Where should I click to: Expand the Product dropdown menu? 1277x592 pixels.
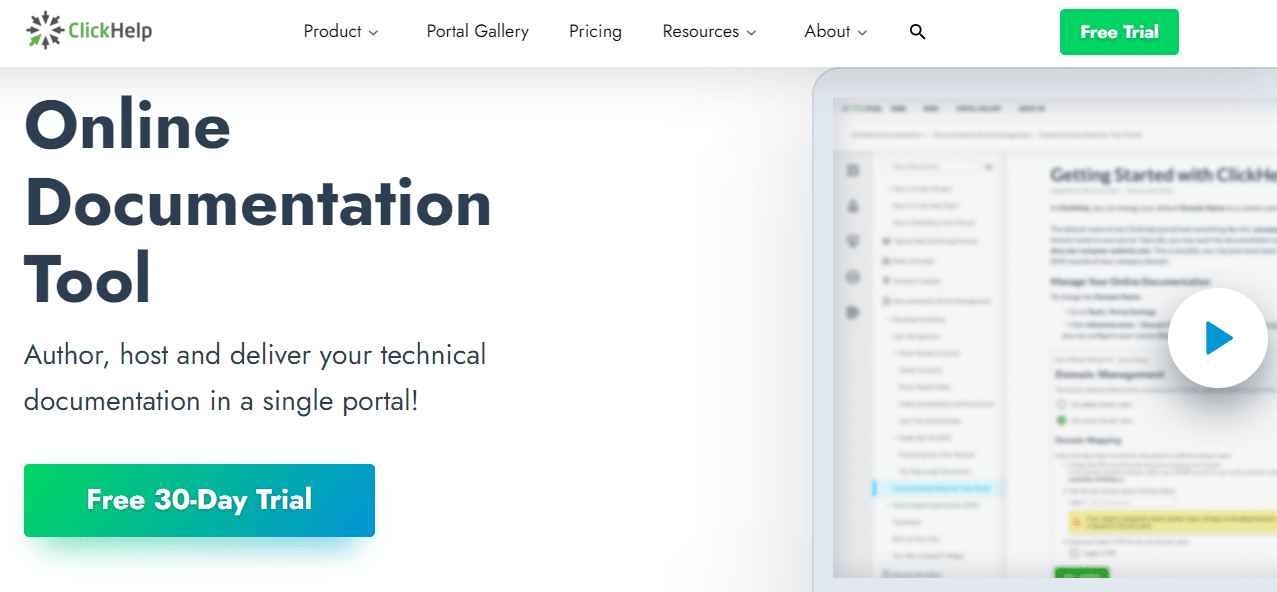click(341, 32)
